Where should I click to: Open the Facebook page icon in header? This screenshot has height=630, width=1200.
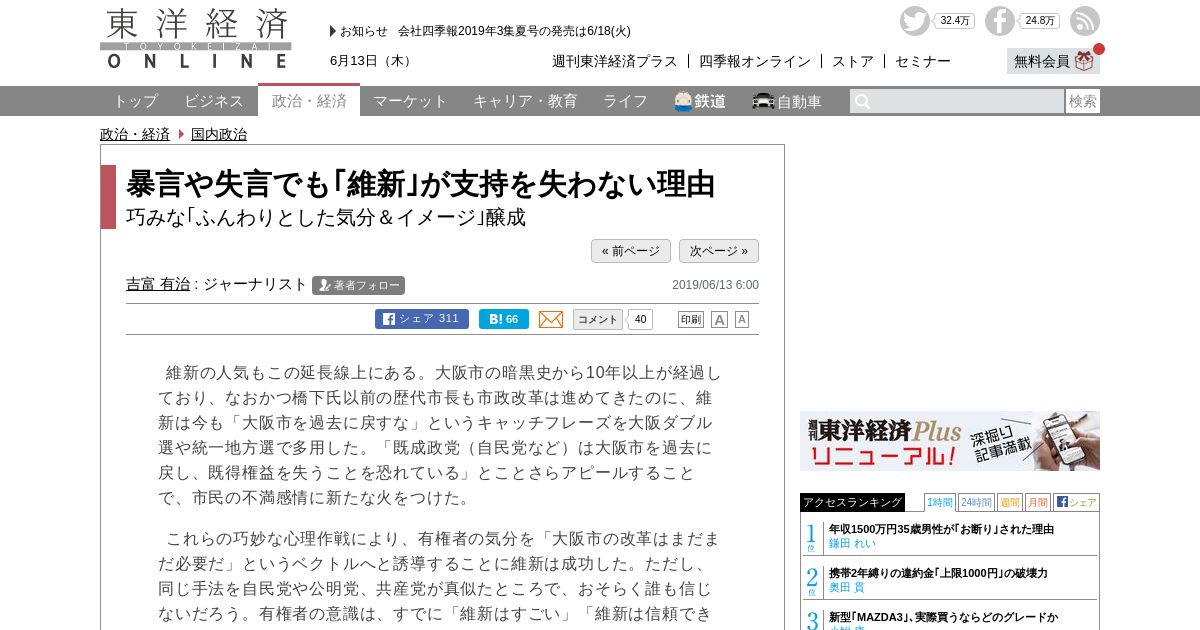[x=999, y=21]
